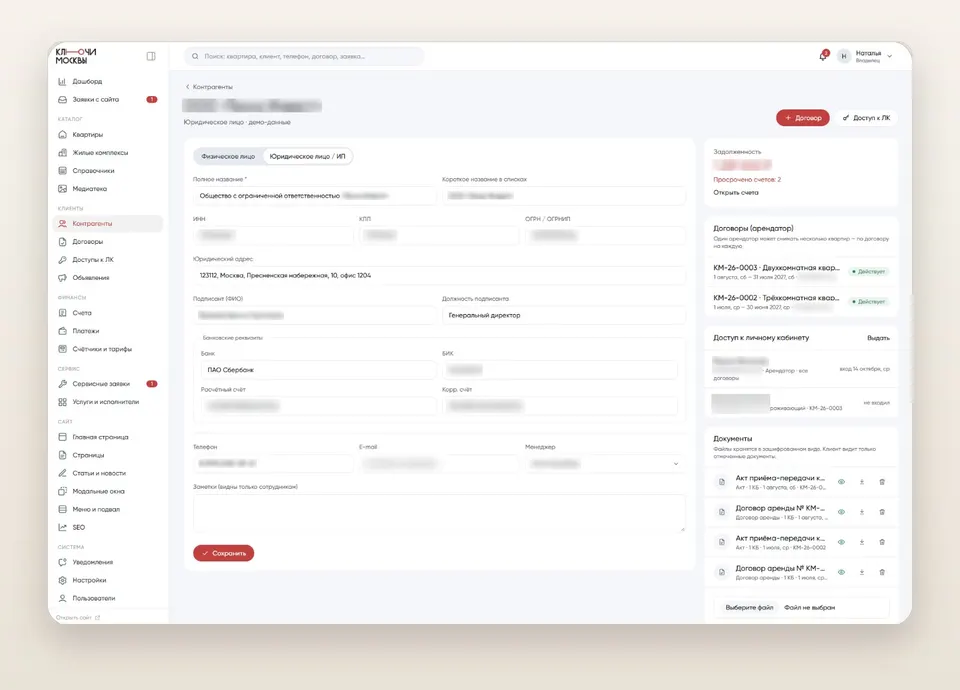This screenshot has height=690, width=960.
Task: Click Выдать in the личный кабинет panel
Action: point(878,338)
